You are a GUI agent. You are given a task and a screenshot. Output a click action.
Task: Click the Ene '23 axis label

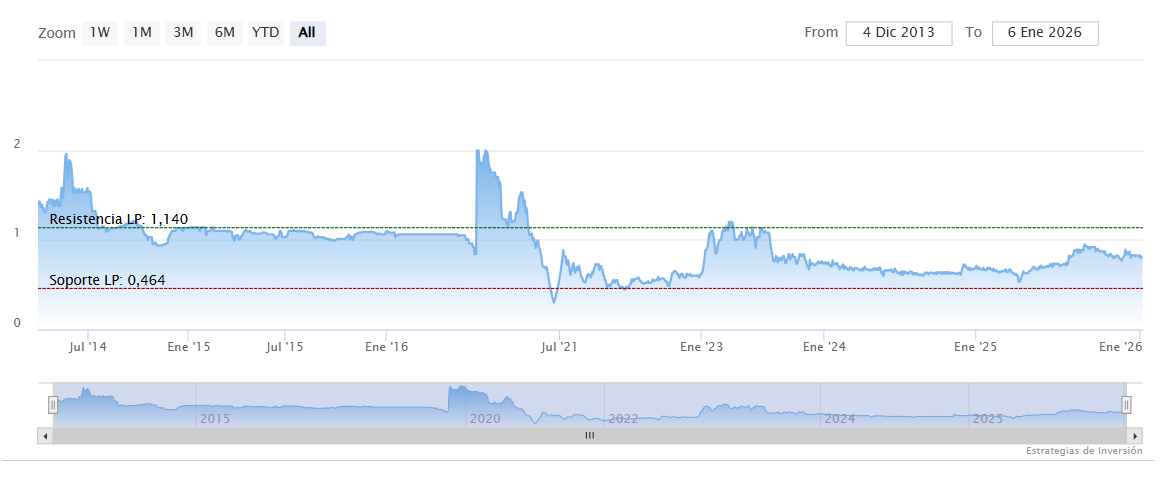pos(701,347)
